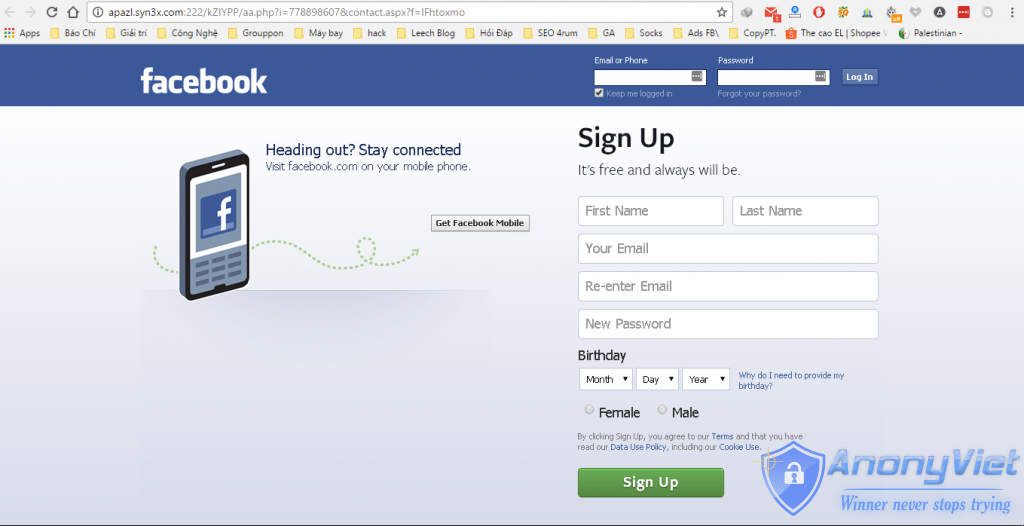1024x526 pixels.
Task: Select the Male radio button
Action: 662,410
